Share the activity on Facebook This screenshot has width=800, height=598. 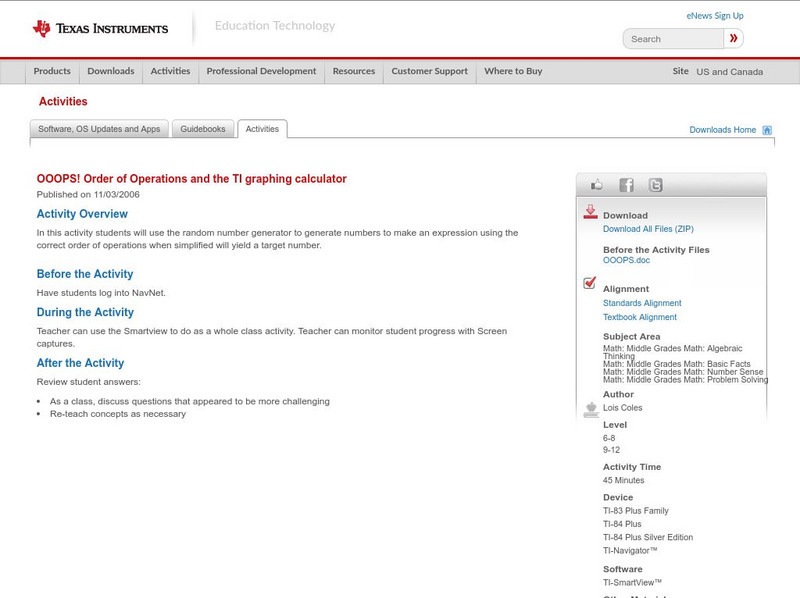coord(626,185)
